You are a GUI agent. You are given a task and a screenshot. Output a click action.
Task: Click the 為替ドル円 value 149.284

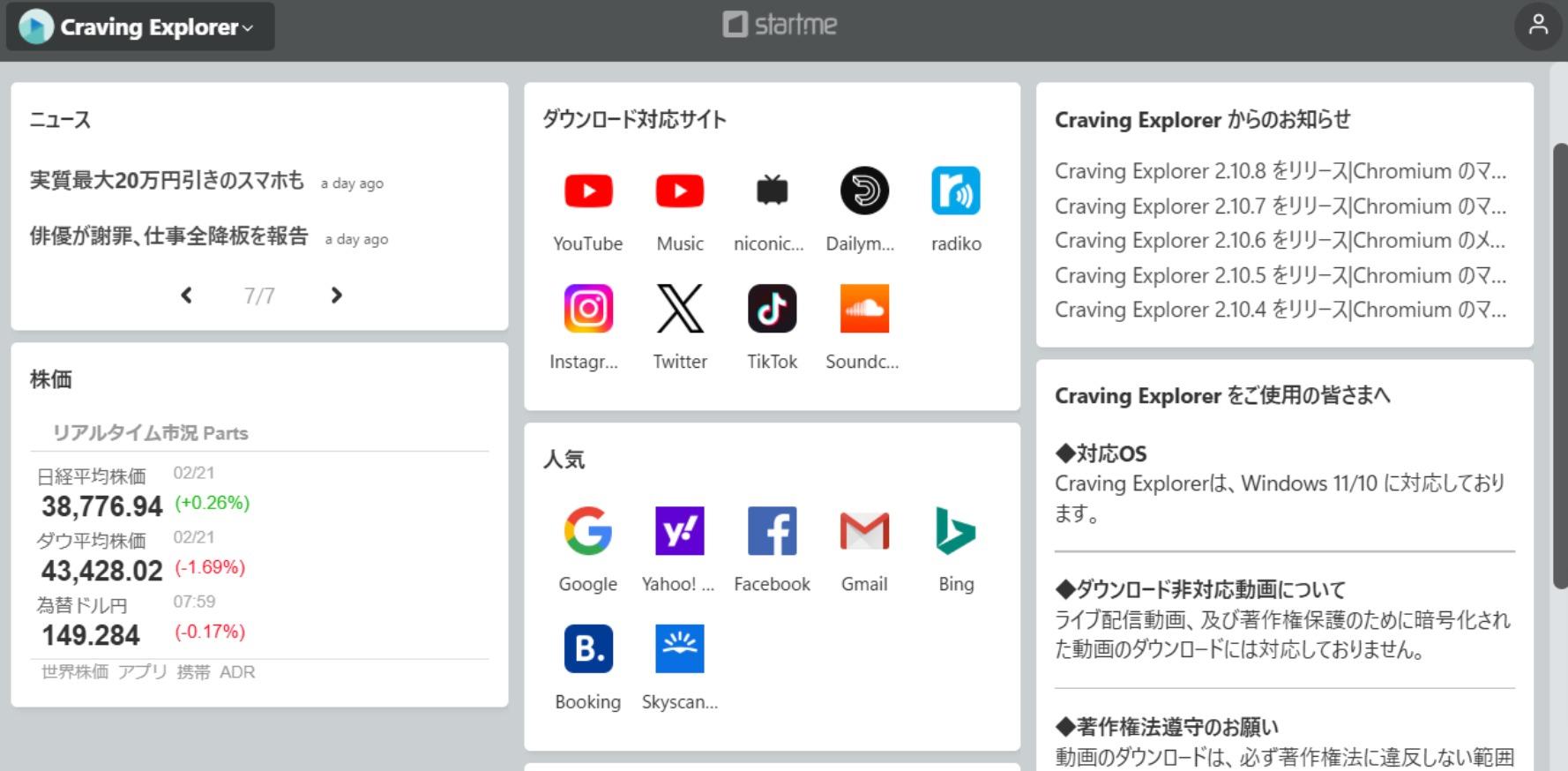(x=91, y=635)
